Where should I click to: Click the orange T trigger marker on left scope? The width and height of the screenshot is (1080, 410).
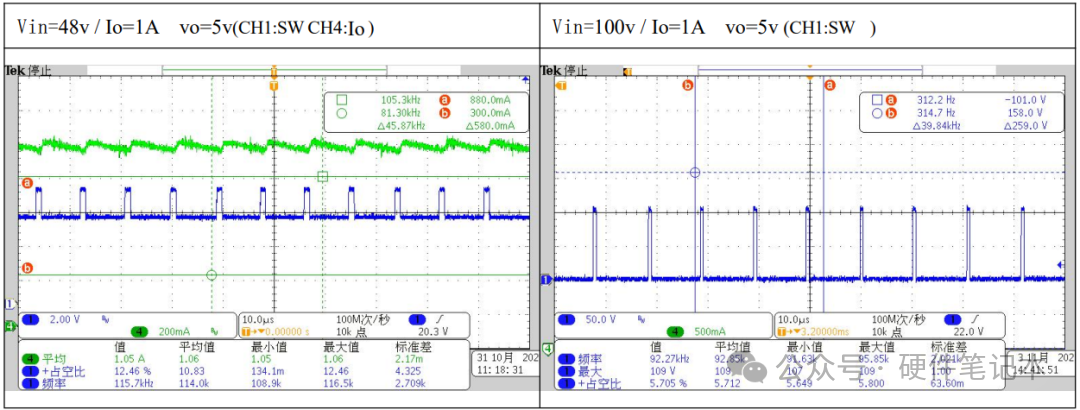pos(274,85)
